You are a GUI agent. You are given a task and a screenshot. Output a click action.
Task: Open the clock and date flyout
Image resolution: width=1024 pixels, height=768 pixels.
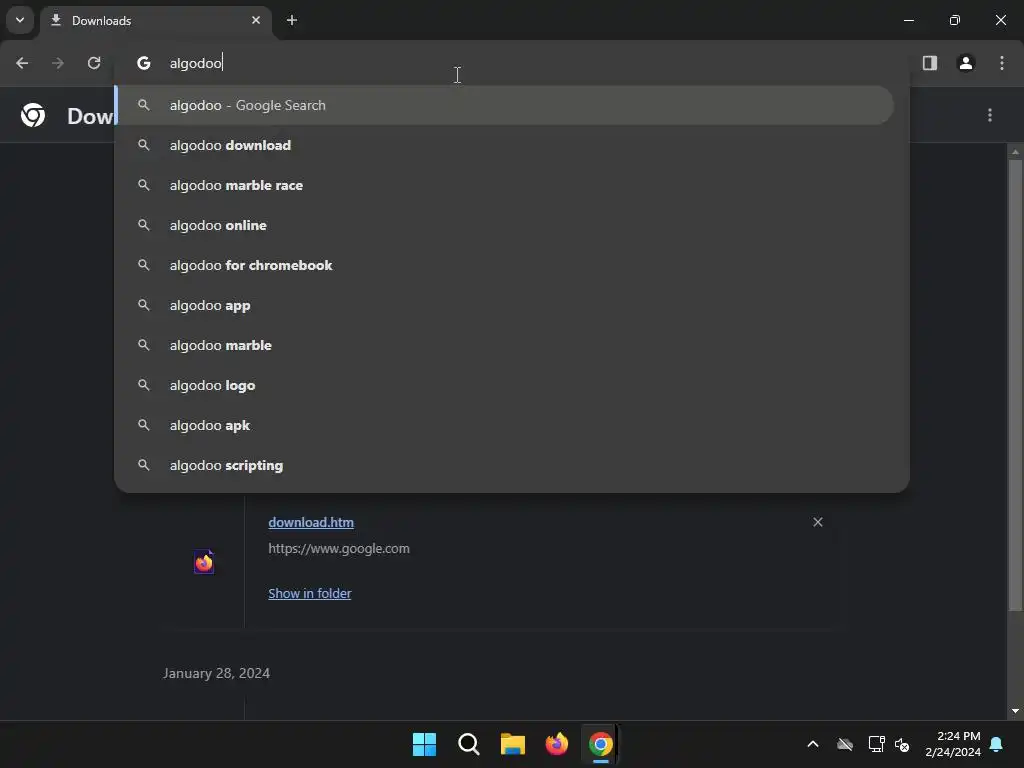[953, 744]
